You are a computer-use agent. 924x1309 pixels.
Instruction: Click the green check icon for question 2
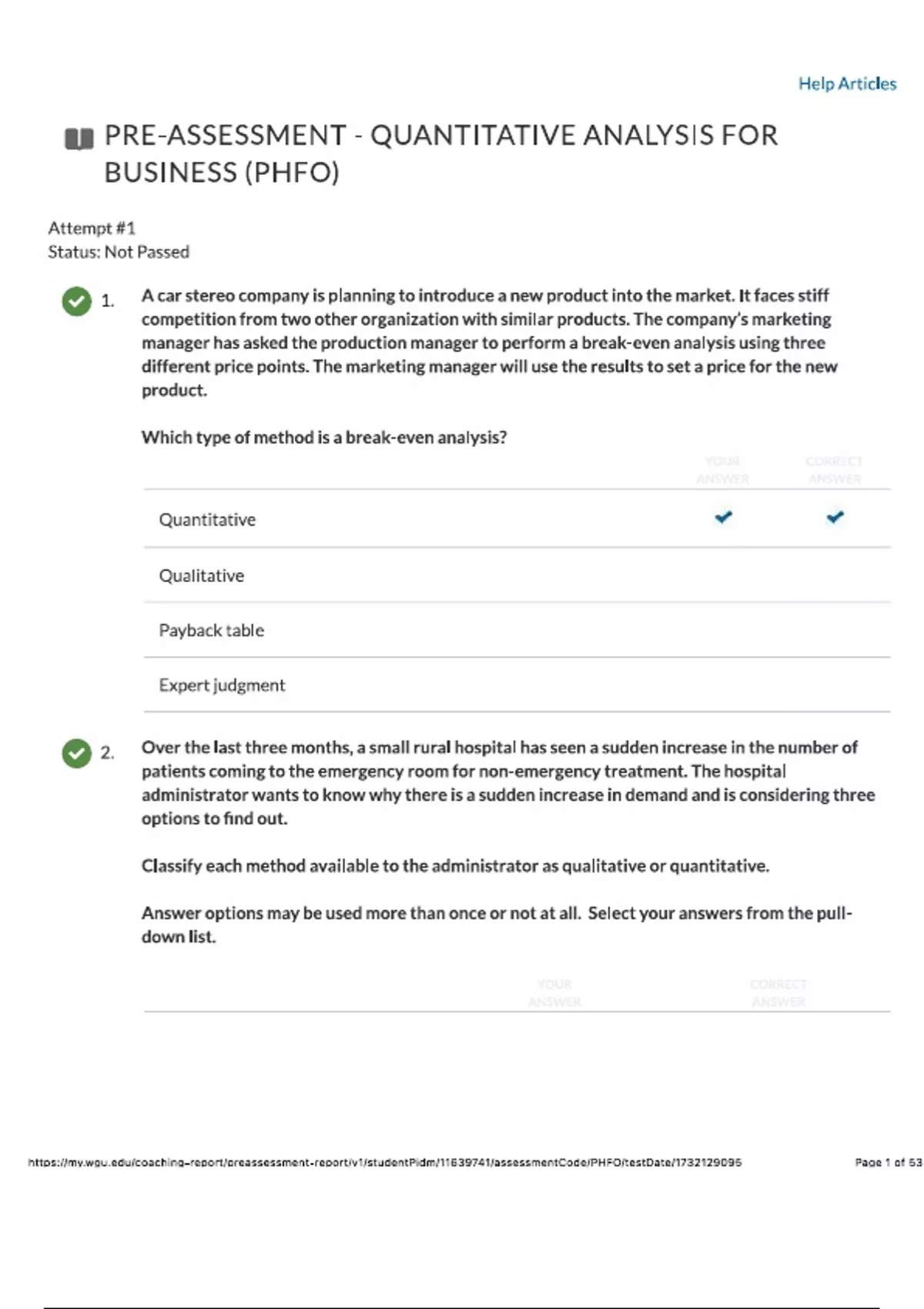pyautogui.click(x=76, y=753)
